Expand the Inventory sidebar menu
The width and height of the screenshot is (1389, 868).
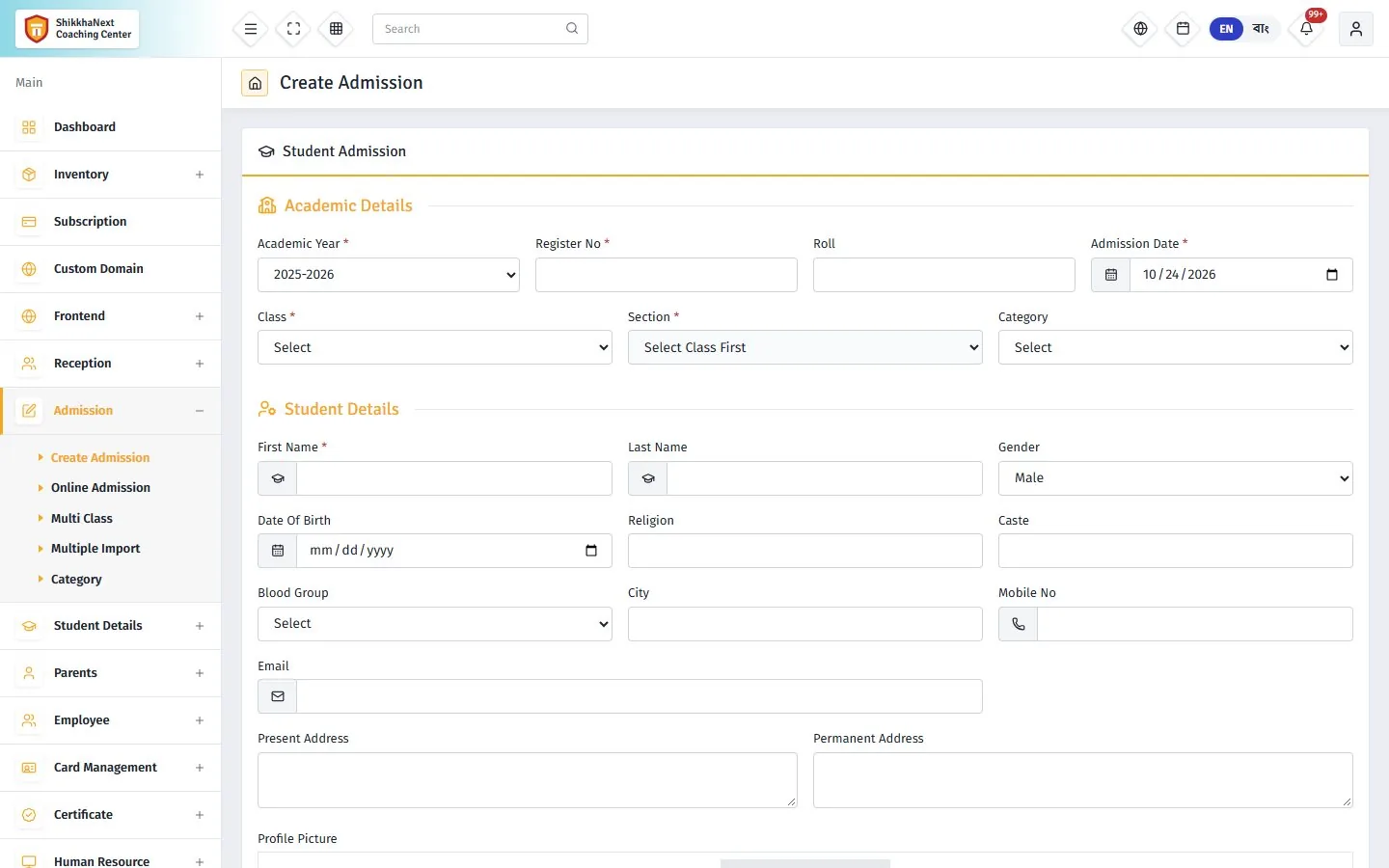click(x=111, y=175)
